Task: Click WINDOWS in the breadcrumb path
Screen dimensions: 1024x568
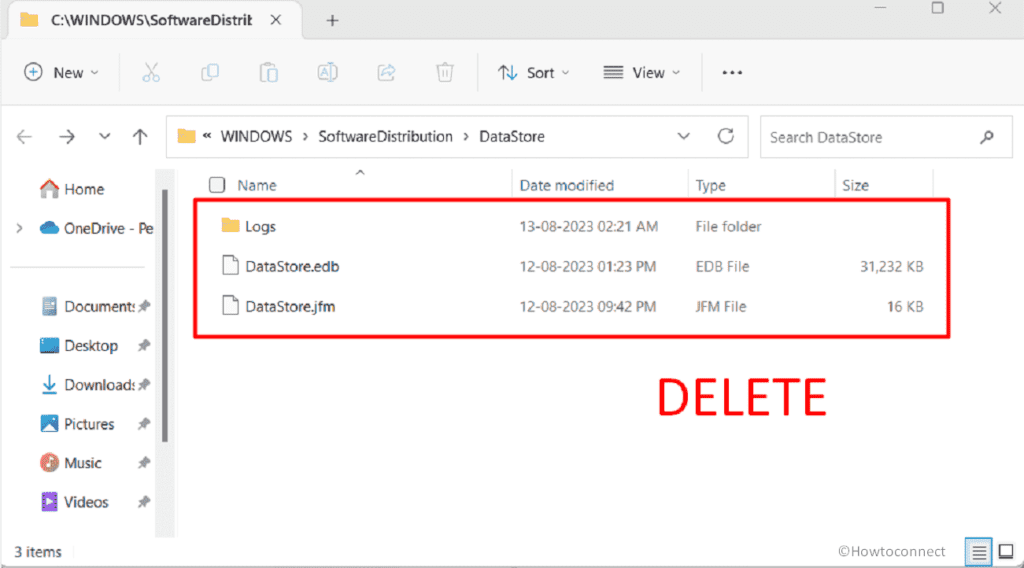Action: pyautogui.click(x=256, y=136)
